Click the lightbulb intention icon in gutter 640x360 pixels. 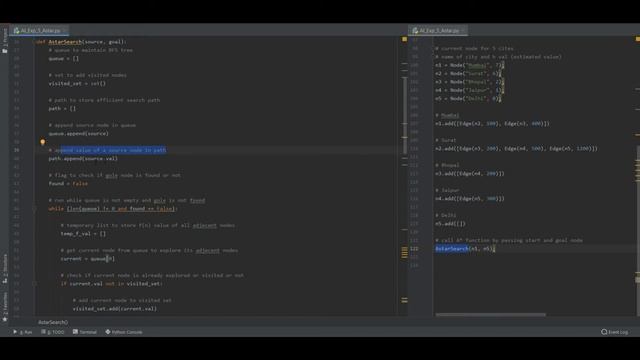pyautogui.click(x=42, y=142)
